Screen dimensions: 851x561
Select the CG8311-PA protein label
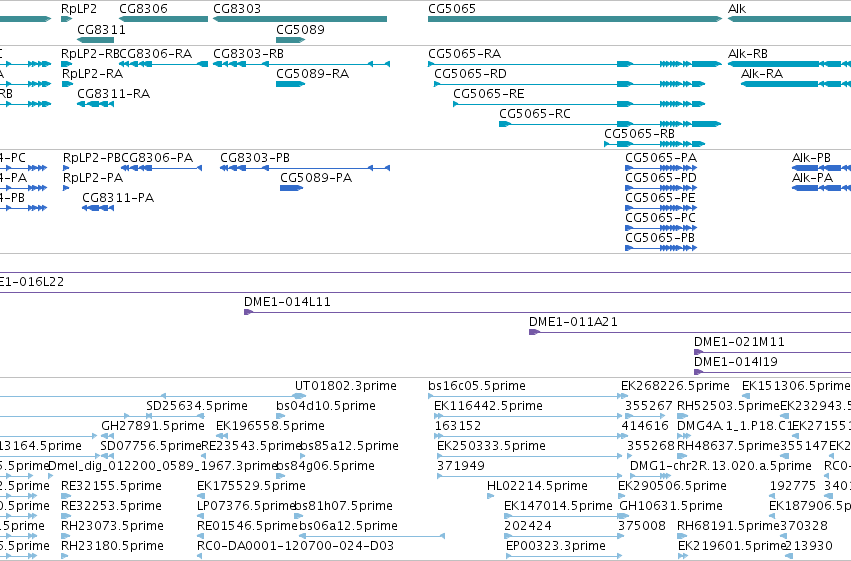[118, 198]
